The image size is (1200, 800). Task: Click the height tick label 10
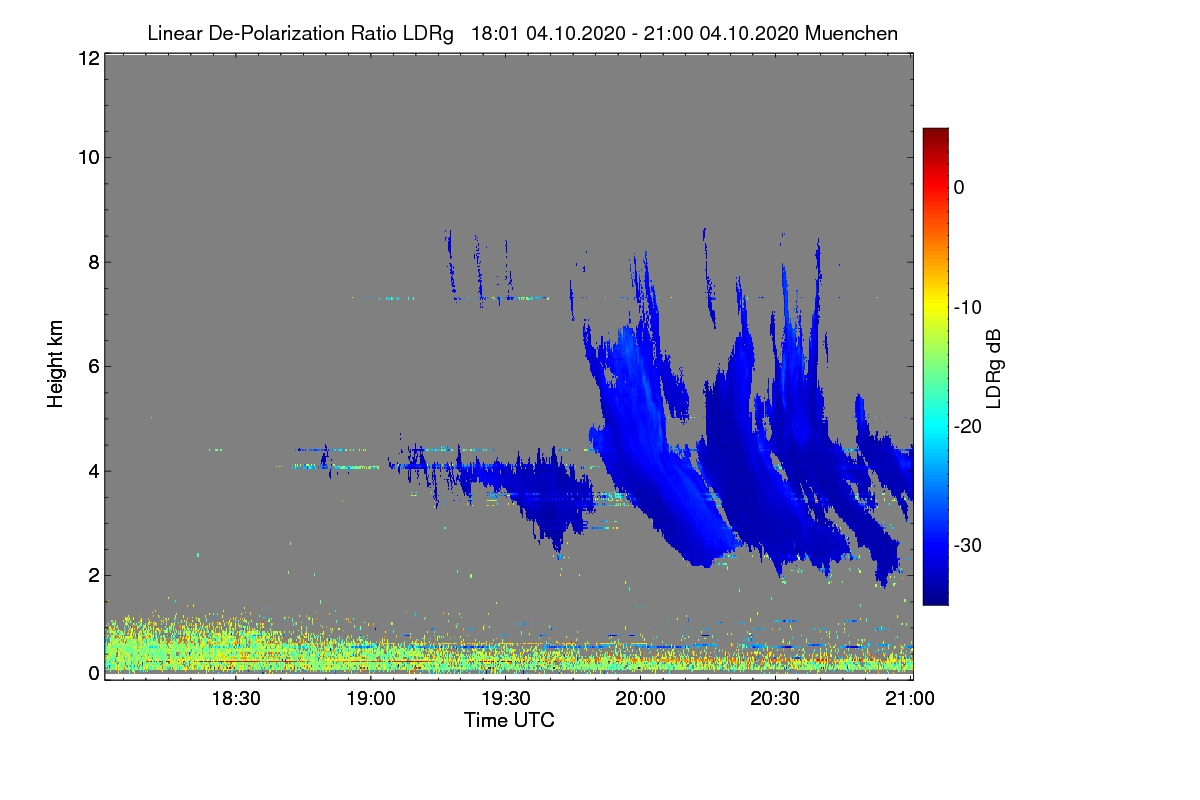87,157
